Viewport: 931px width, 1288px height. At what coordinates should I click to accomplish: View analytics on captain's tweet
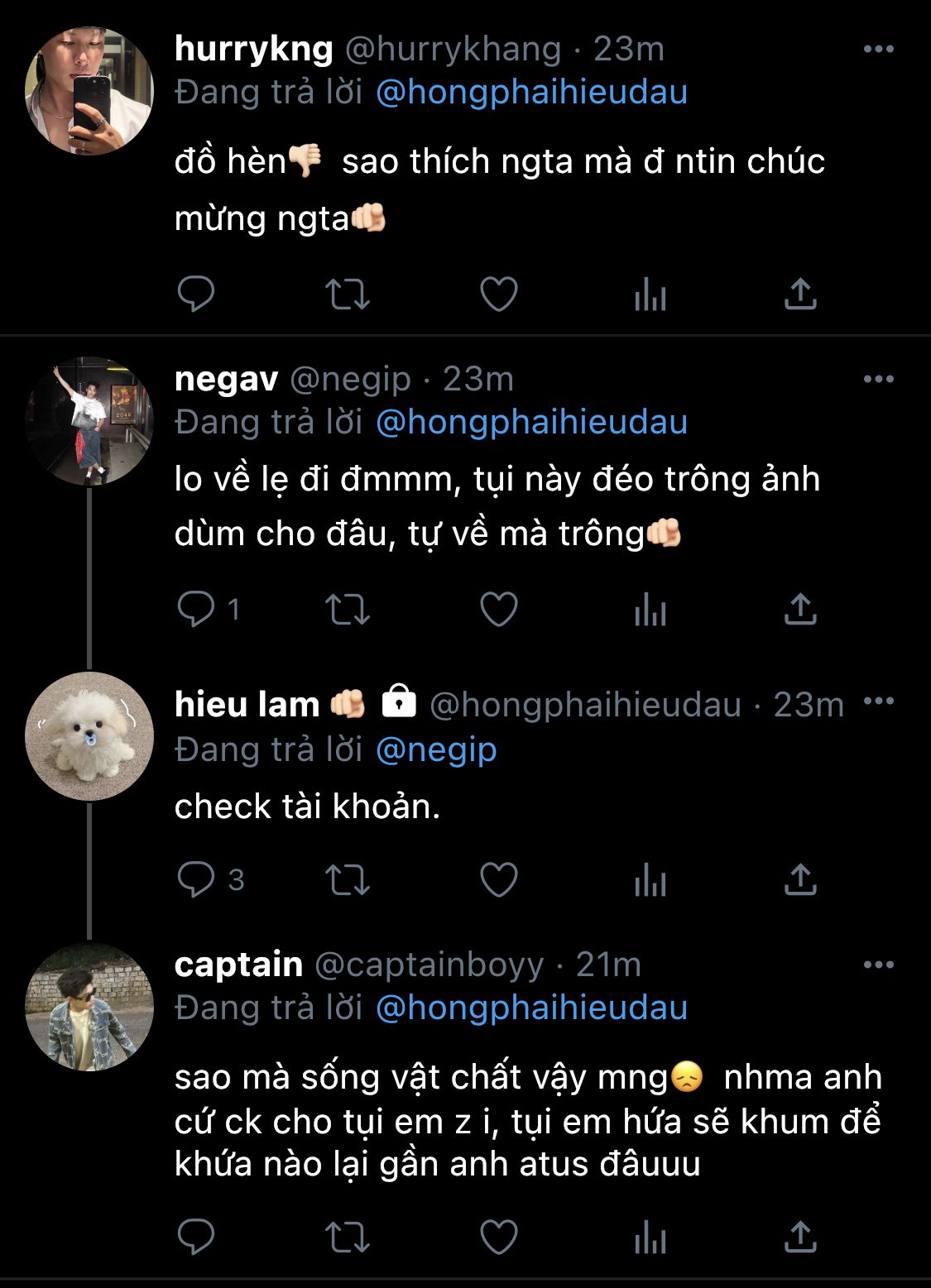[x=650, y=1238]
